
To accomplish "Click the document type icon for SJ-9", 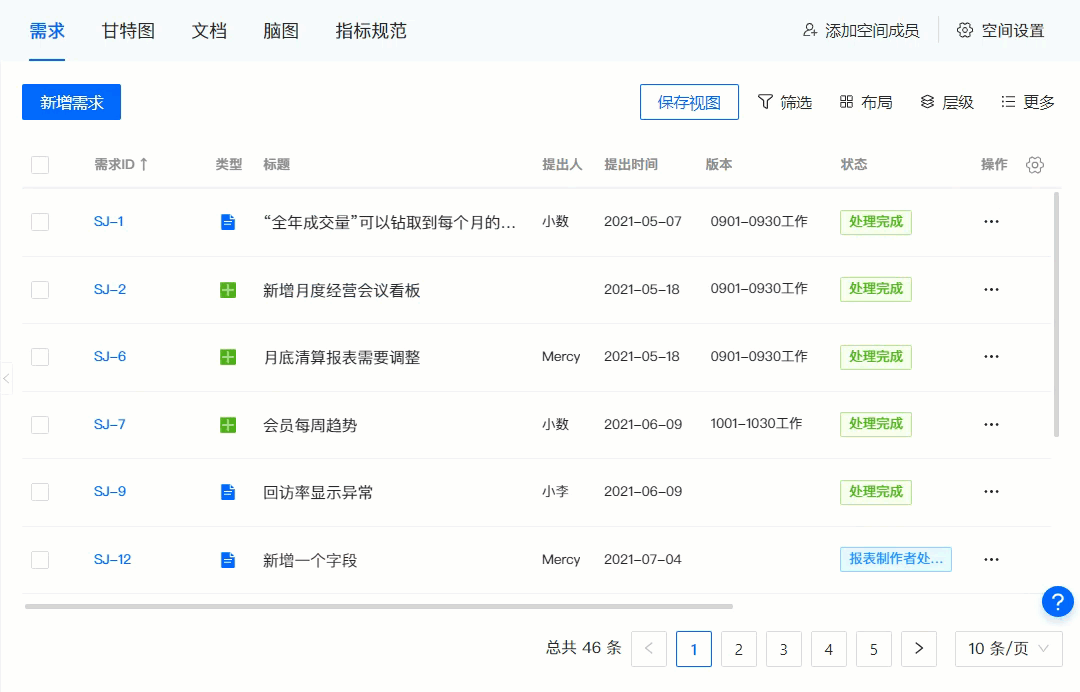I will pyautogui.click(x=228, y=492).
